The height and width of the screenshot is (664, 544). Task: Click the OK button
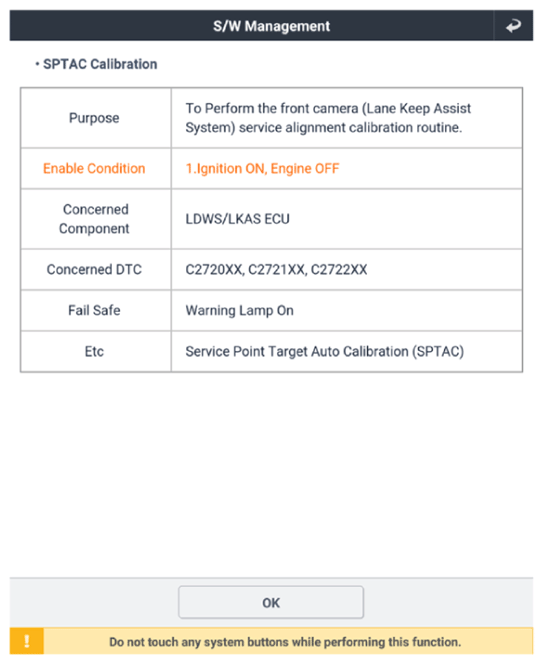271,602
